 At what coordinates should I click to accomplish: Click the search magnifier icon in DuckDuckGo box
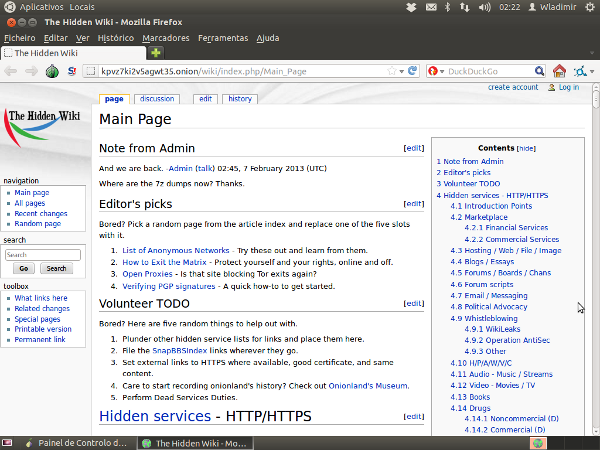pyautogui.click(x=539, y=71)
